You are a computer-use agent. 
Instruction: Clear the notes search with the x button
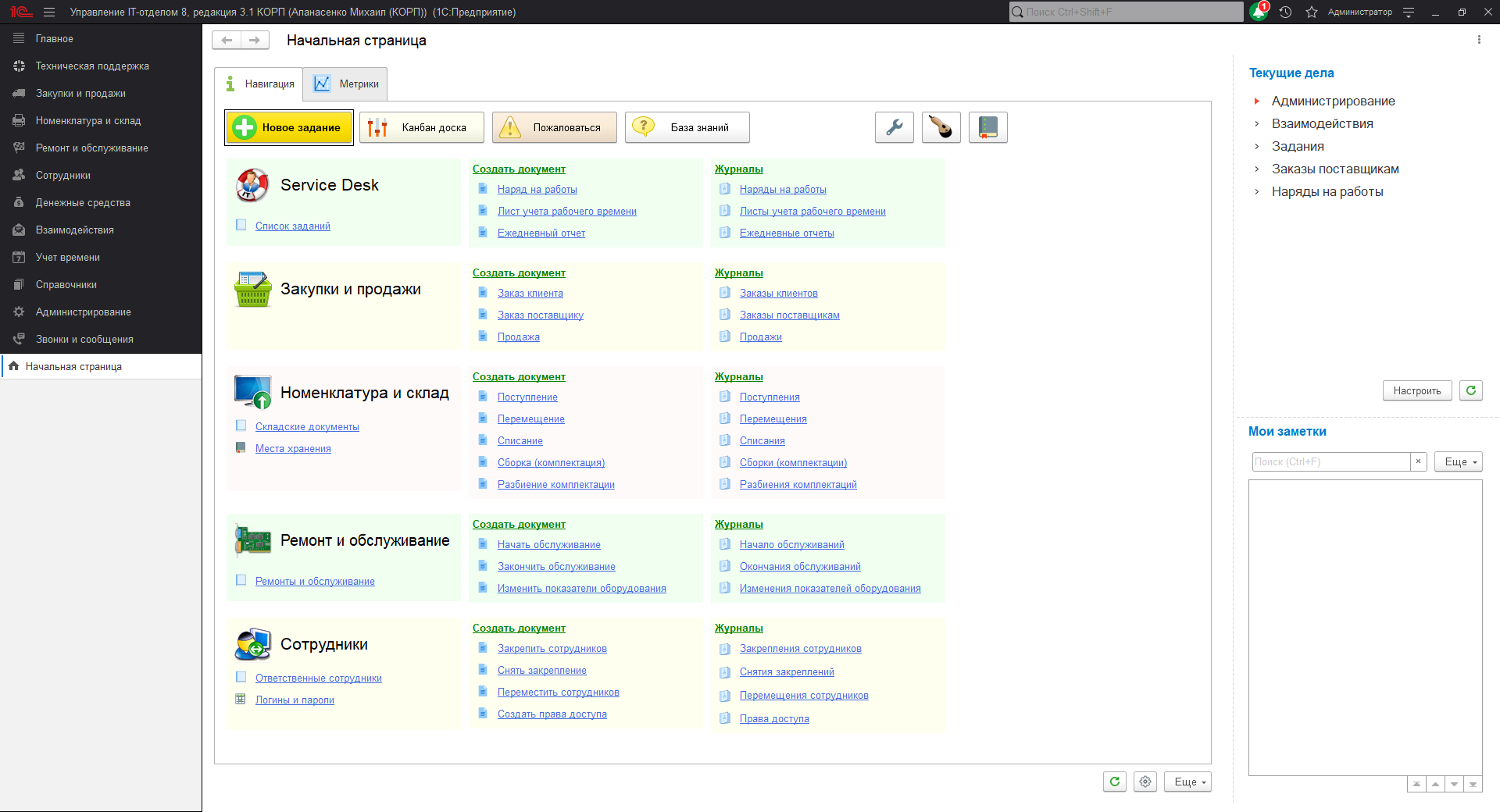[1418, 461]
